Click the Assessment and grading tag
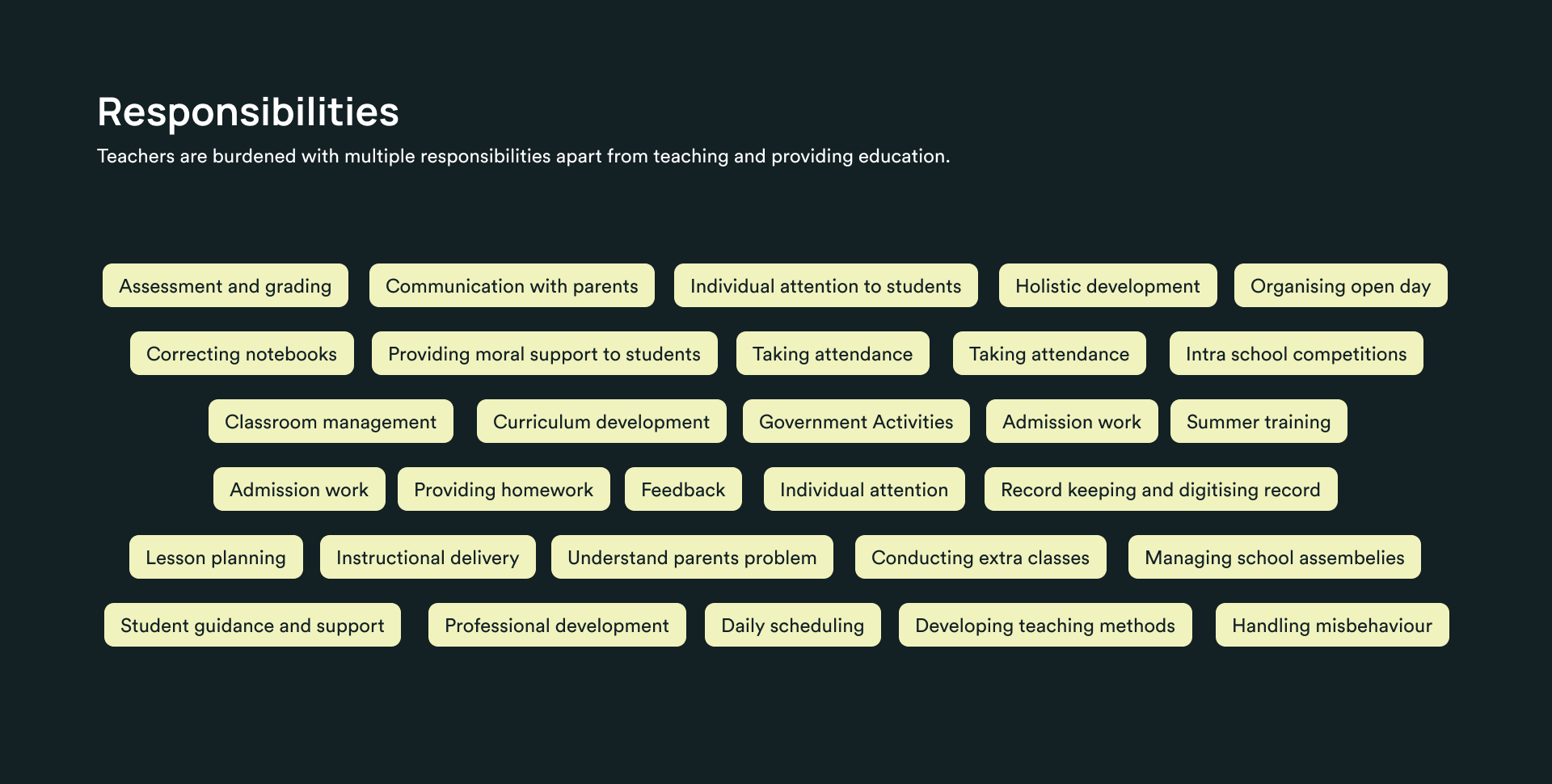This screenshot has width=1552, height=784. pos(225,286)
